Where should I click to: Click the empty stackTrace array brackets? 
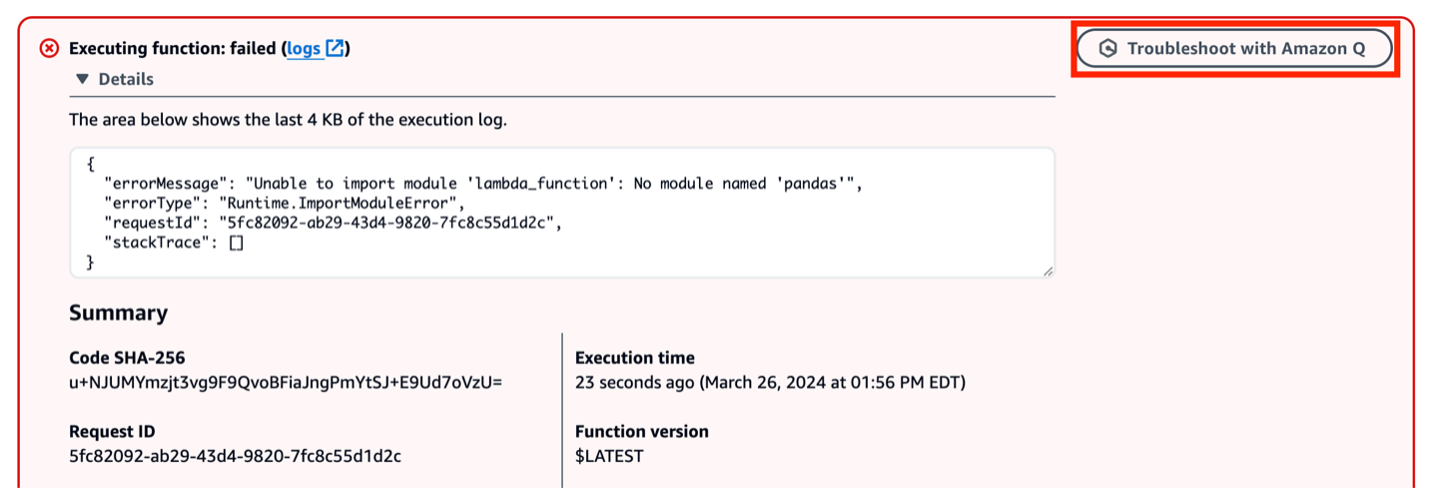(x=236, y=243)
